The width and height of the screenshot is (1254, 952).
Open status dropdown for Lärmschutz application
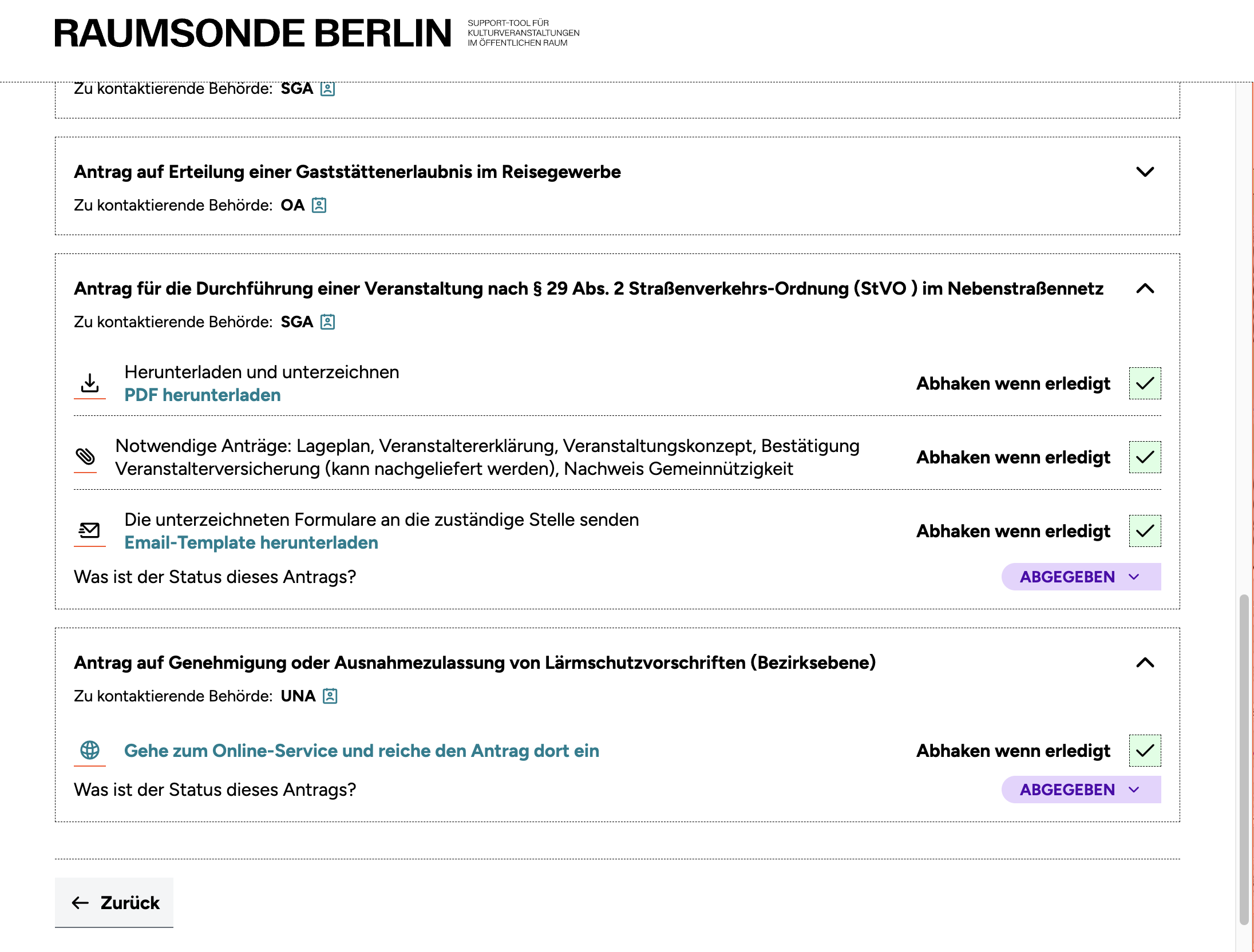point(1081,790)
